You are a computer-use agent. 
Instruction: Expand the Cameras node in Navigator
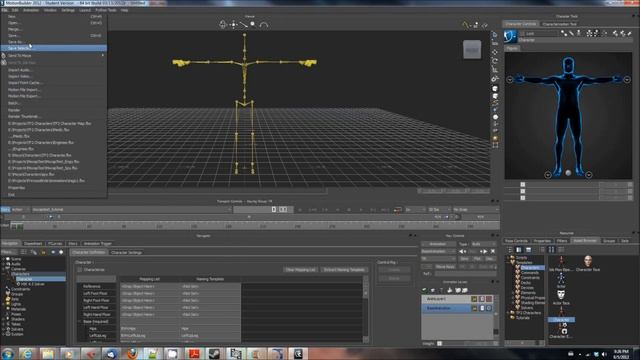click(3, 269)
